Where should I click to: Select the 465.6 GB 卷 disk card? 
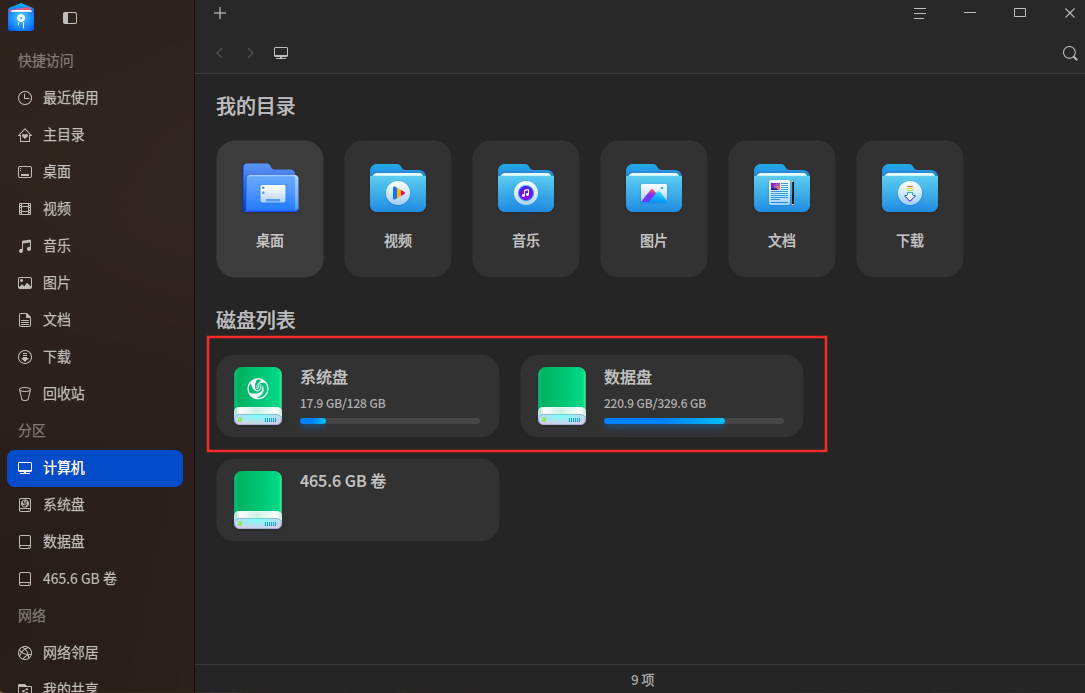358,500
